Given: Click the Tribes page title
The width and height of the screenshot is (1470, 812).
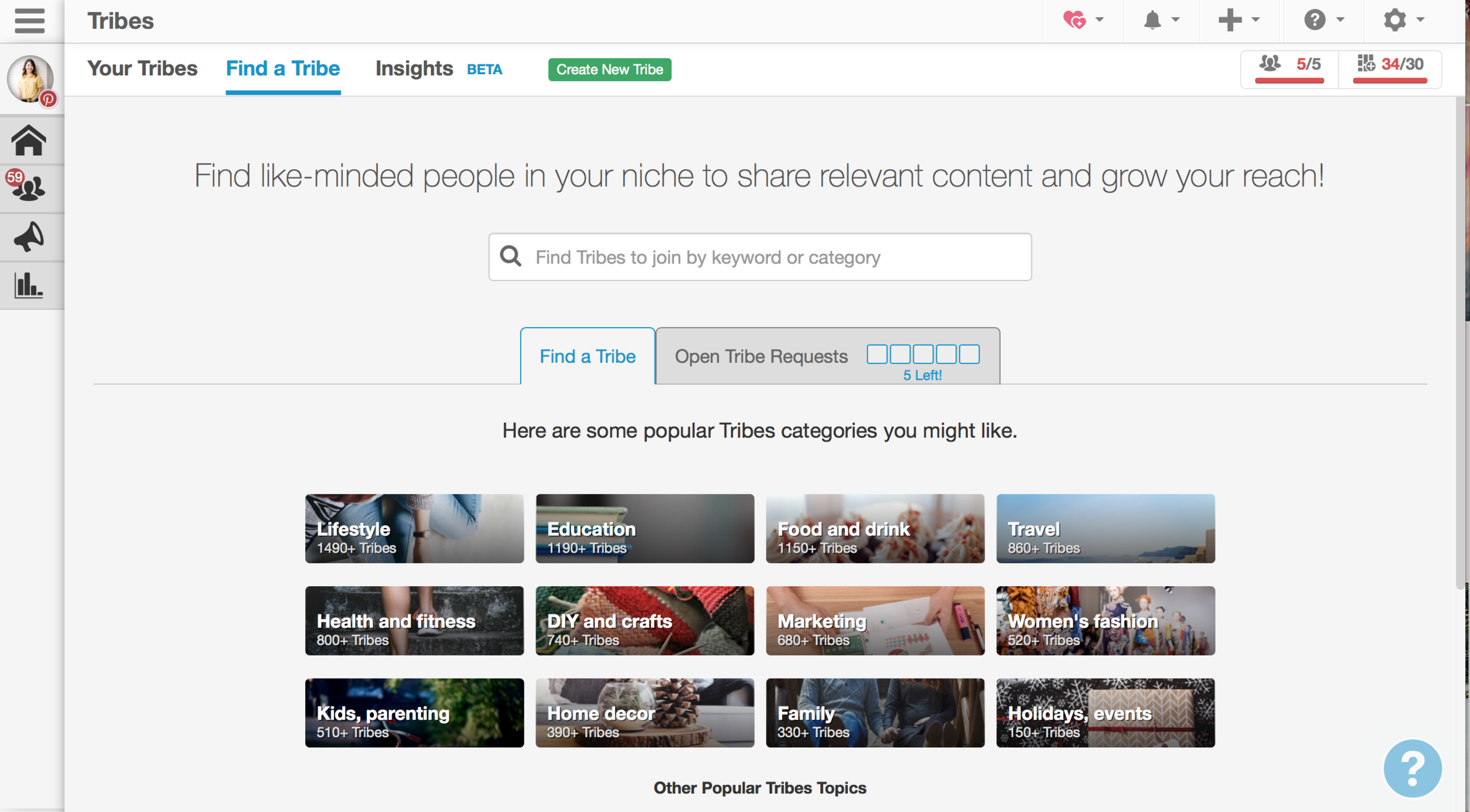Looking at the screenshot, I should 121,21.
